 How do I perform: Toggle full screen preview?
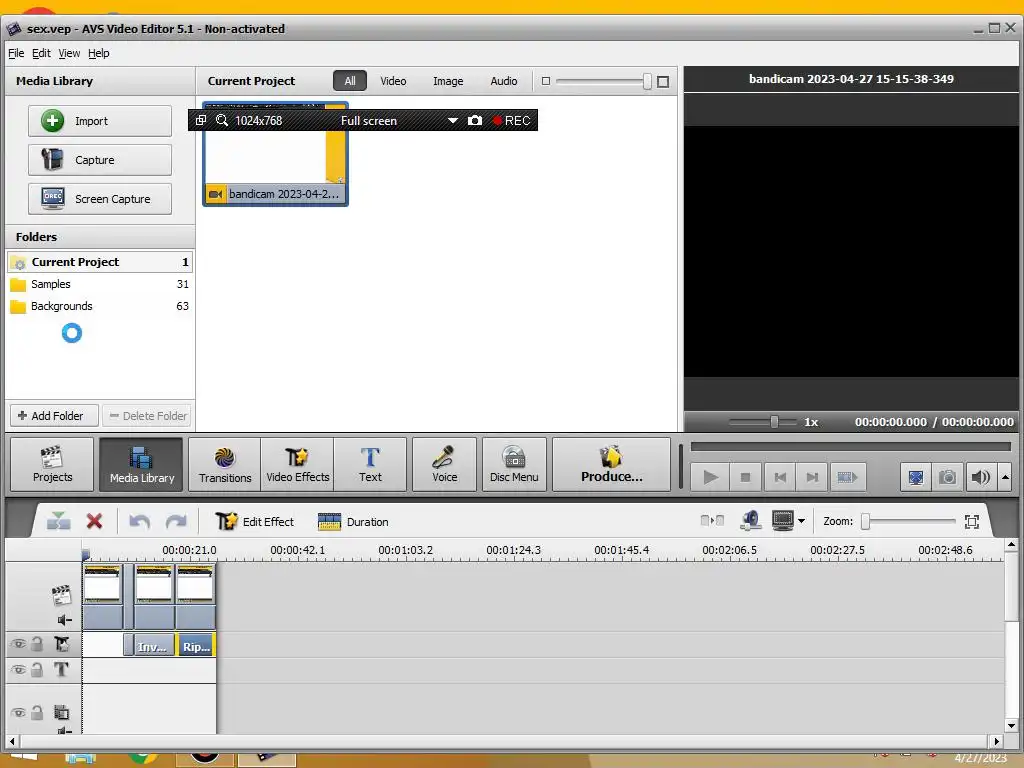(916, 477)
